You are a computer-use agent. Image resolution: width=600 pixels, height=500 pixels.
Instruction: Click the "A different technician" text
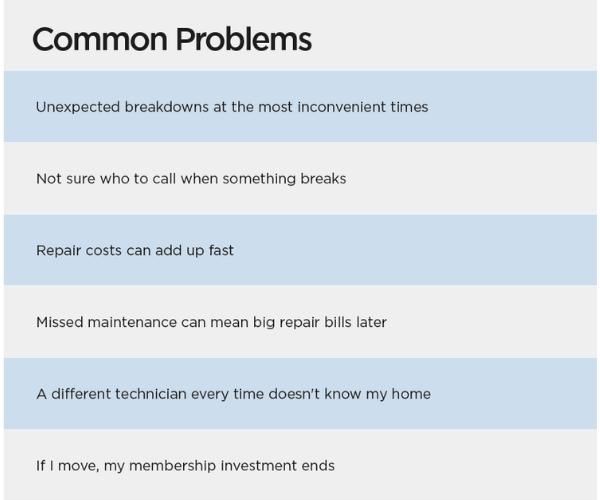118,394
